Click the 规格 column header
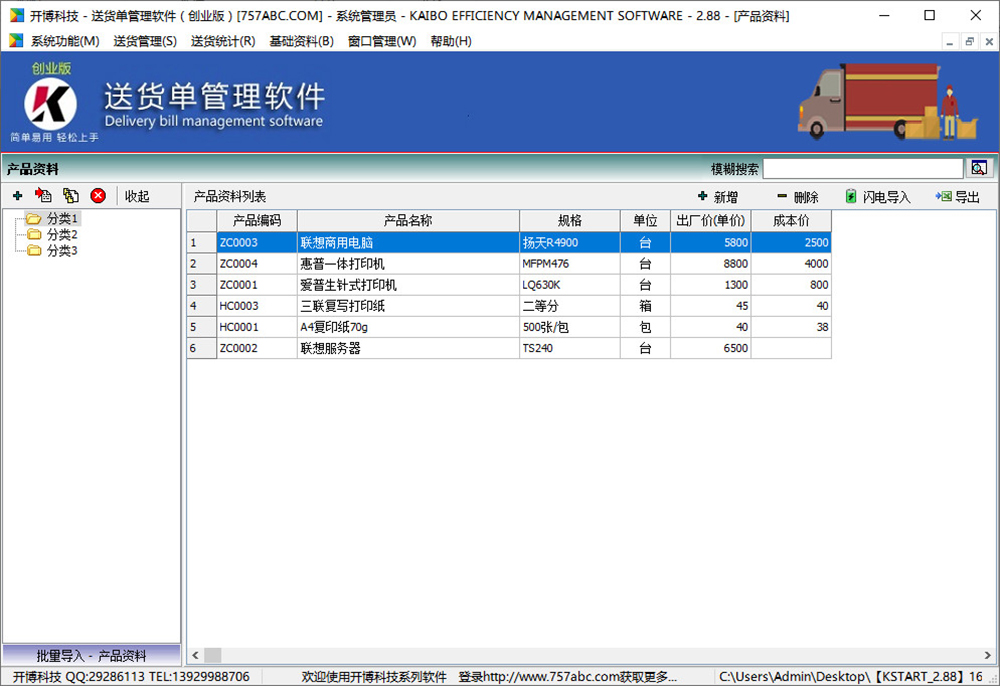The image size is (1000, 686). click(x=570, y=221)
